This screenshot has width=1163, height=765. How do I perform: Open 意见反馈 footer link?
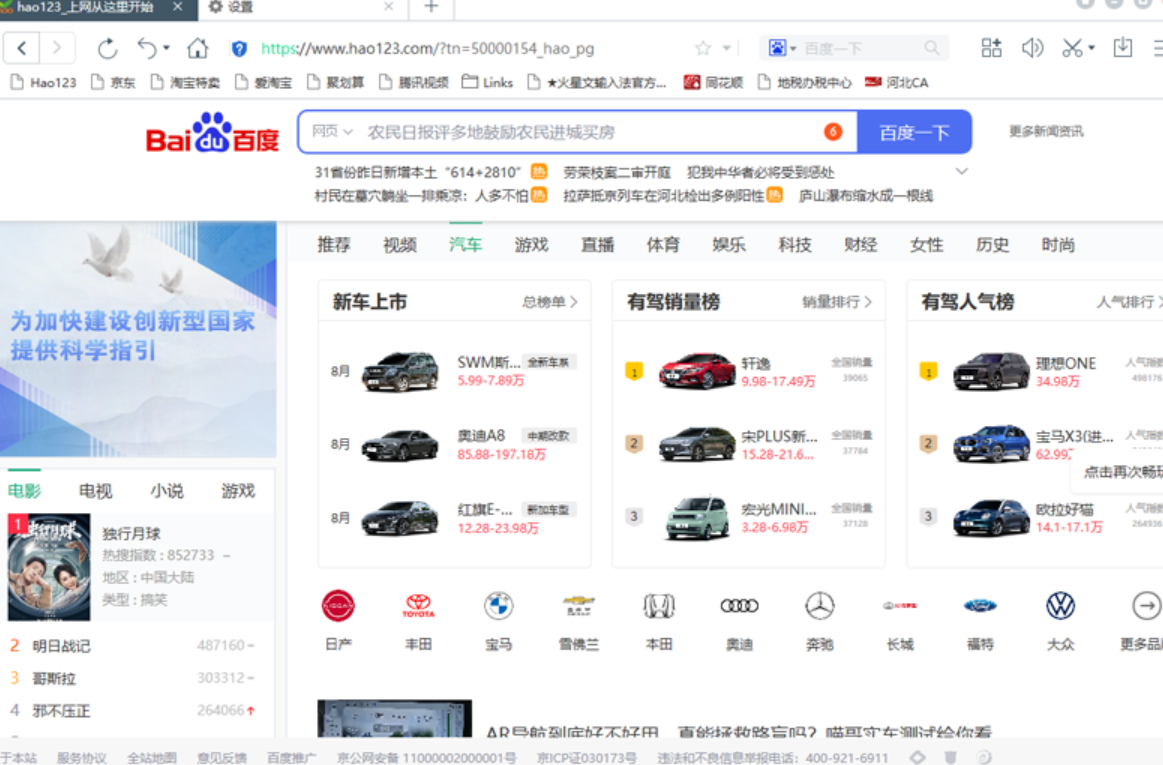coord(222,758)
